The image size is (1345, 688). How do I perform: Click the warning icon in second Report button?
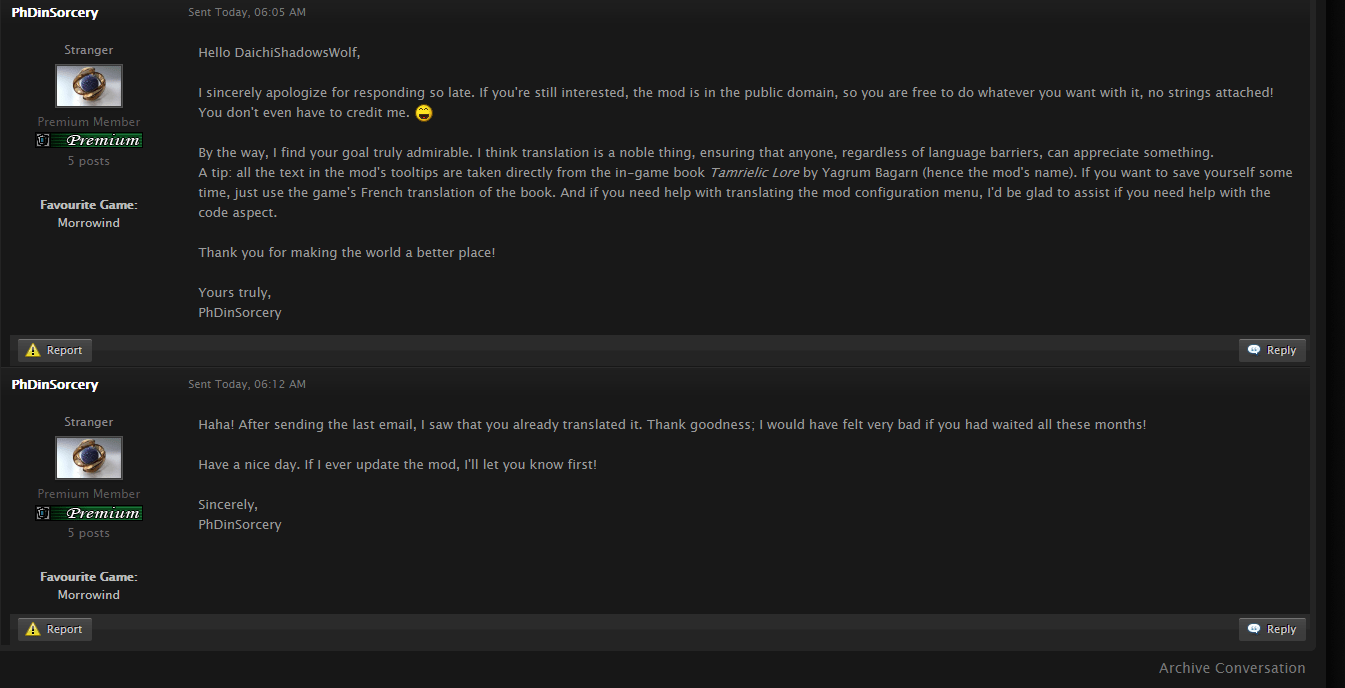pyautogui.click(x=33, y=629)
